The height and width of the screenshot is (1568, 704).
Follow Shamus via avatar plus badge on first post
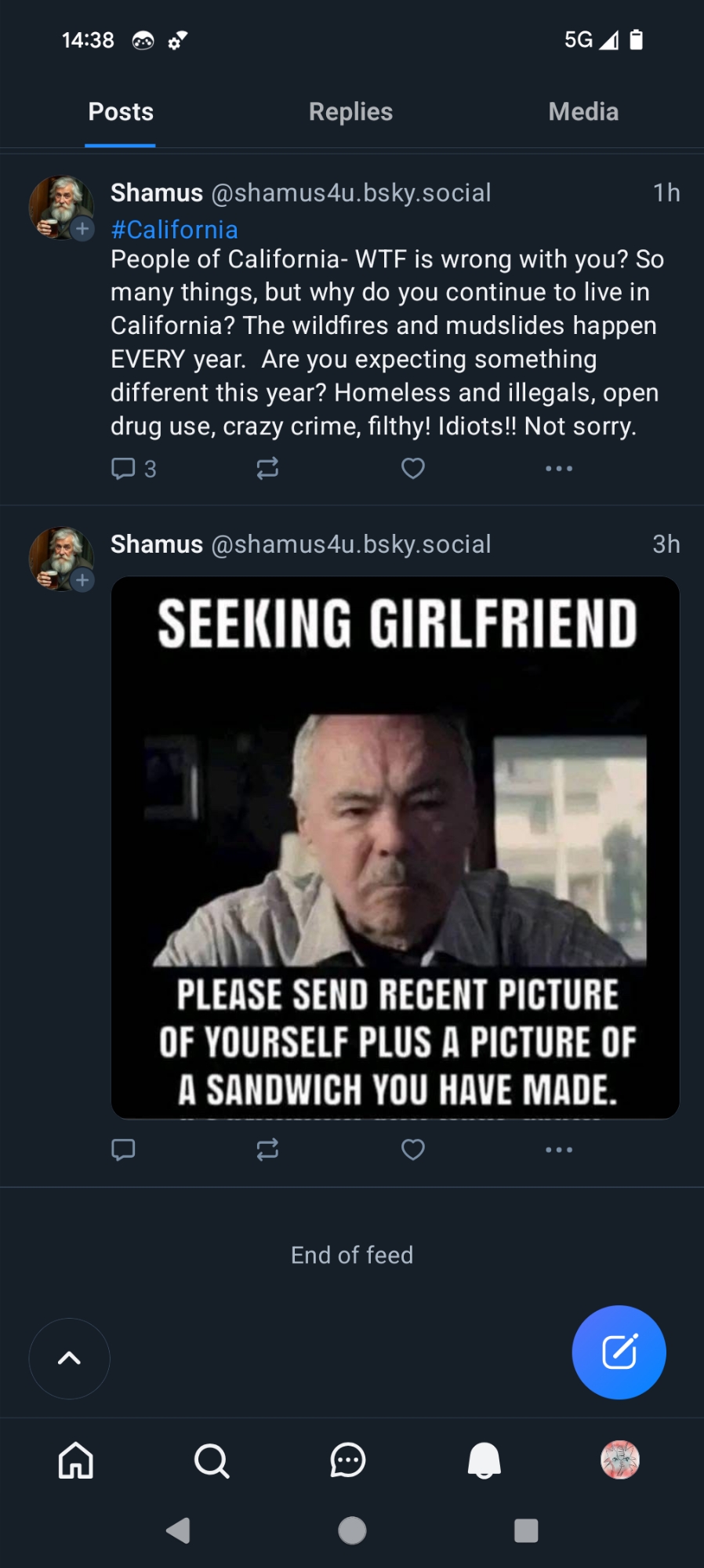[x=82, y=229]
